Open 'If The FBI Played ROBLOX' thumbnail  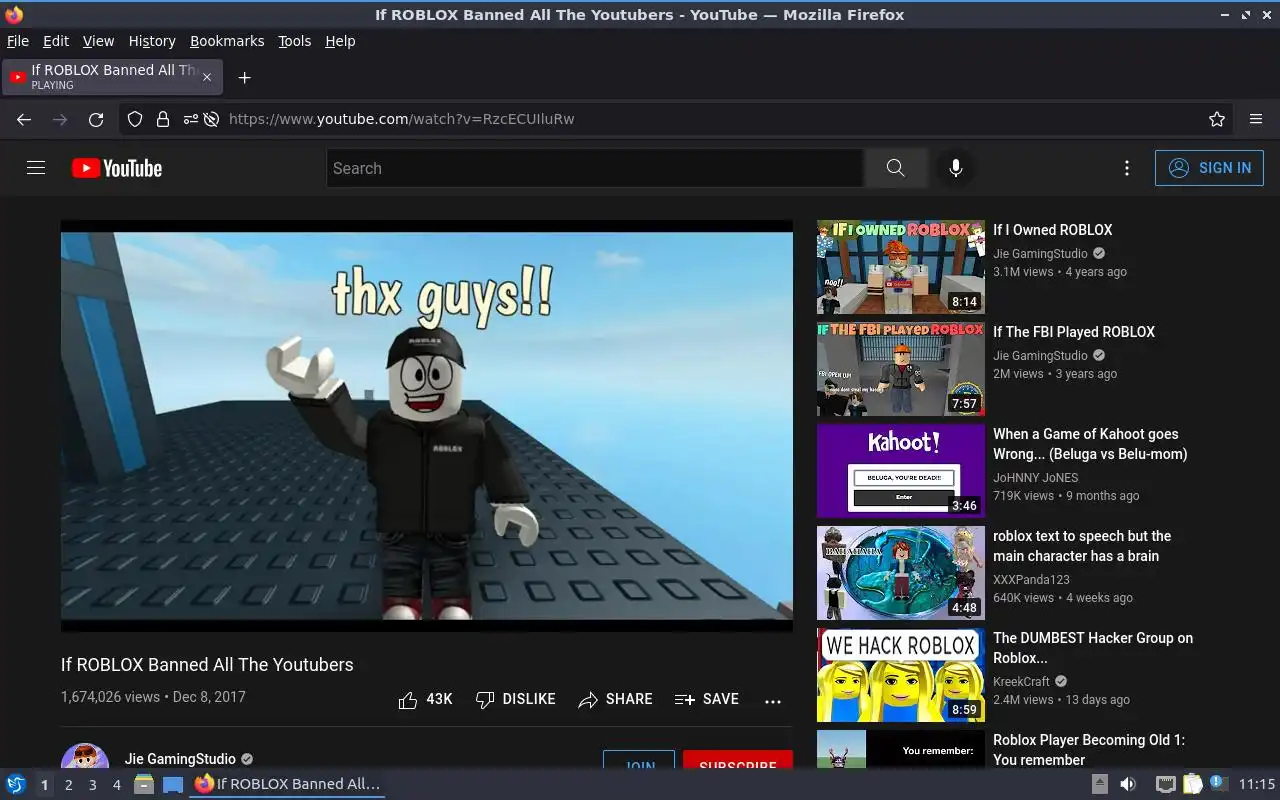tap(901, 369)
